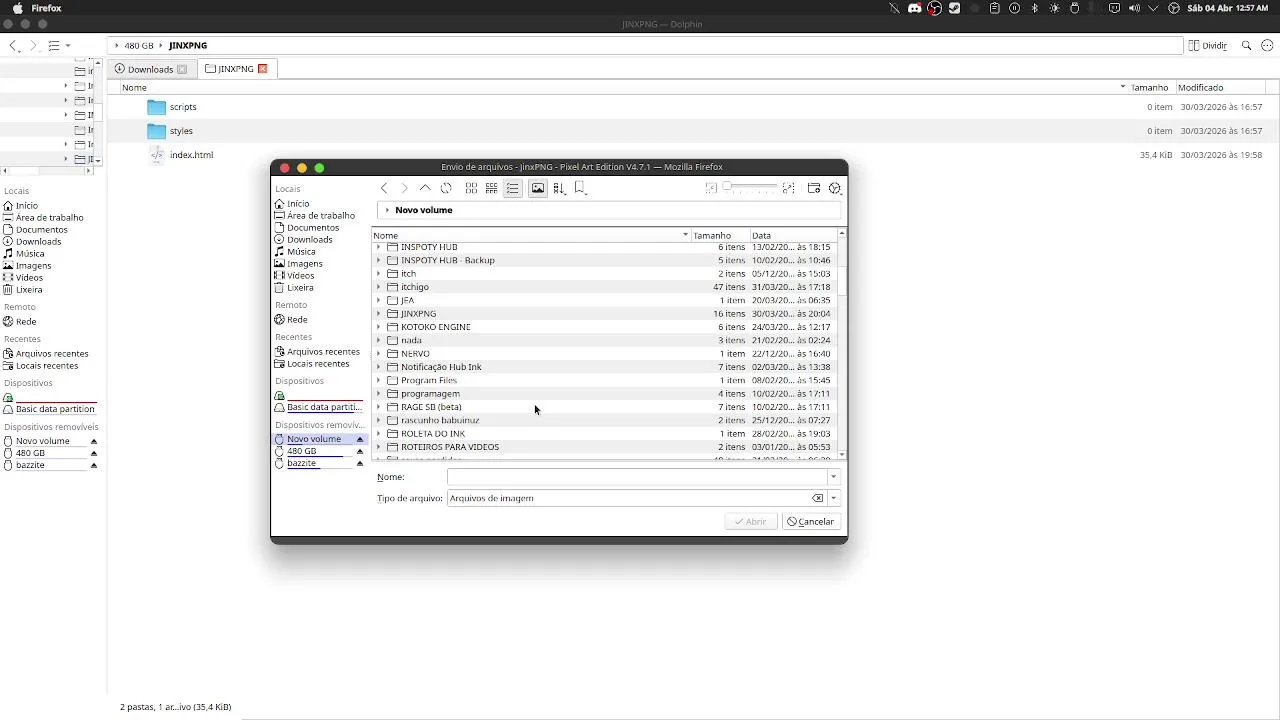1280x720 pixels.
Task: Select the itchigo folder in the list
Action: (415, 287)
